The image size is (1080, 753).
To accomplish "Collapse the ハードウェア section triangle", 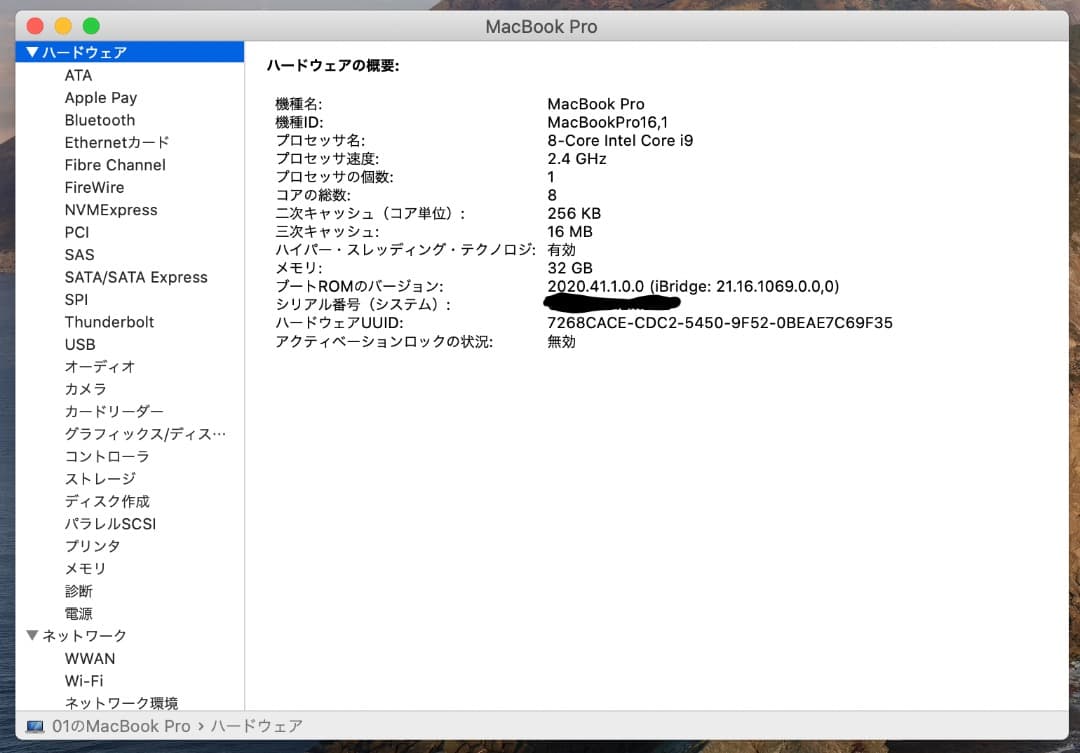I will click(33, 52).
